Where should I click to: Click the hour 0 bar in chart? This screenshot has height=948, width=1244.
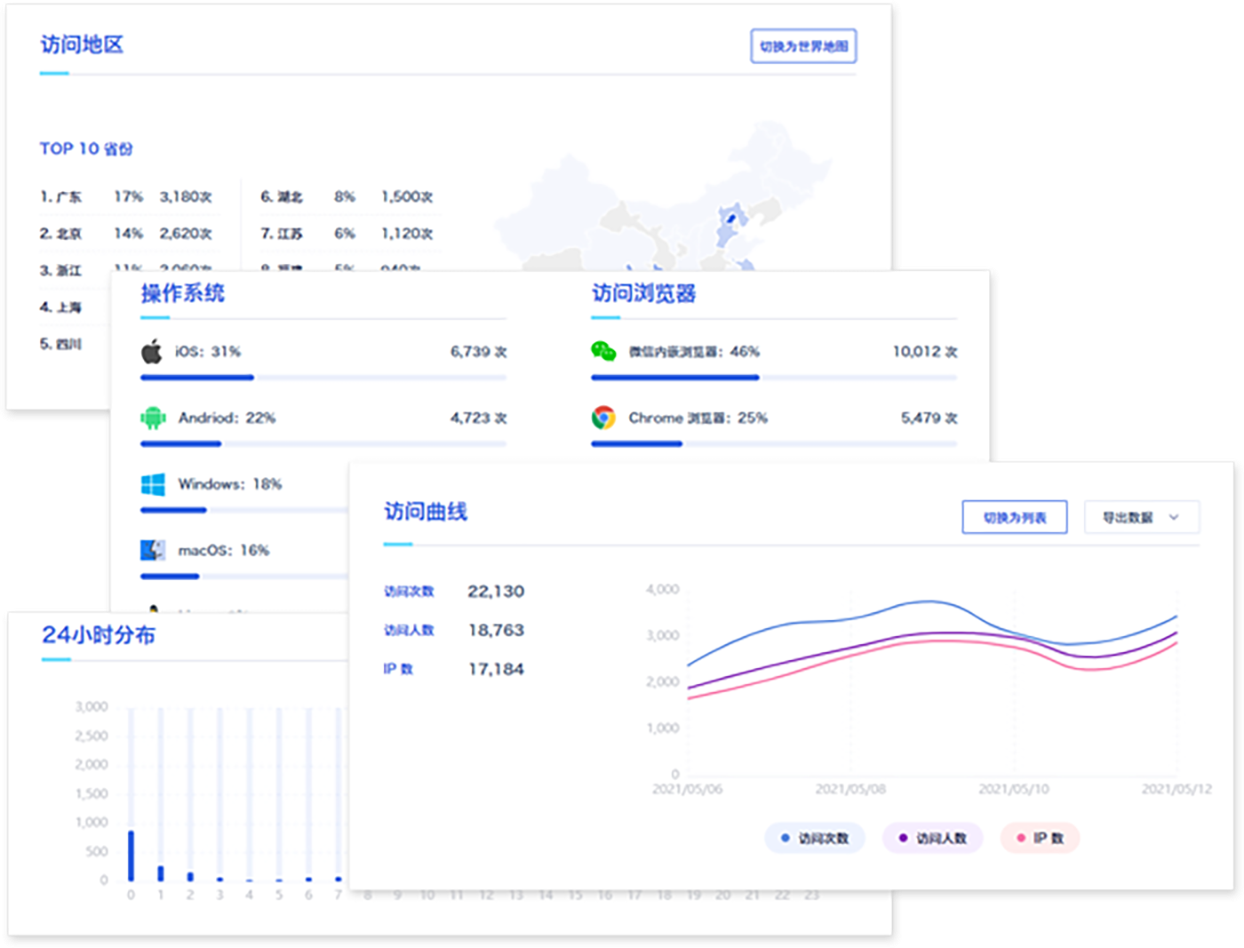(x=131, y=856)
